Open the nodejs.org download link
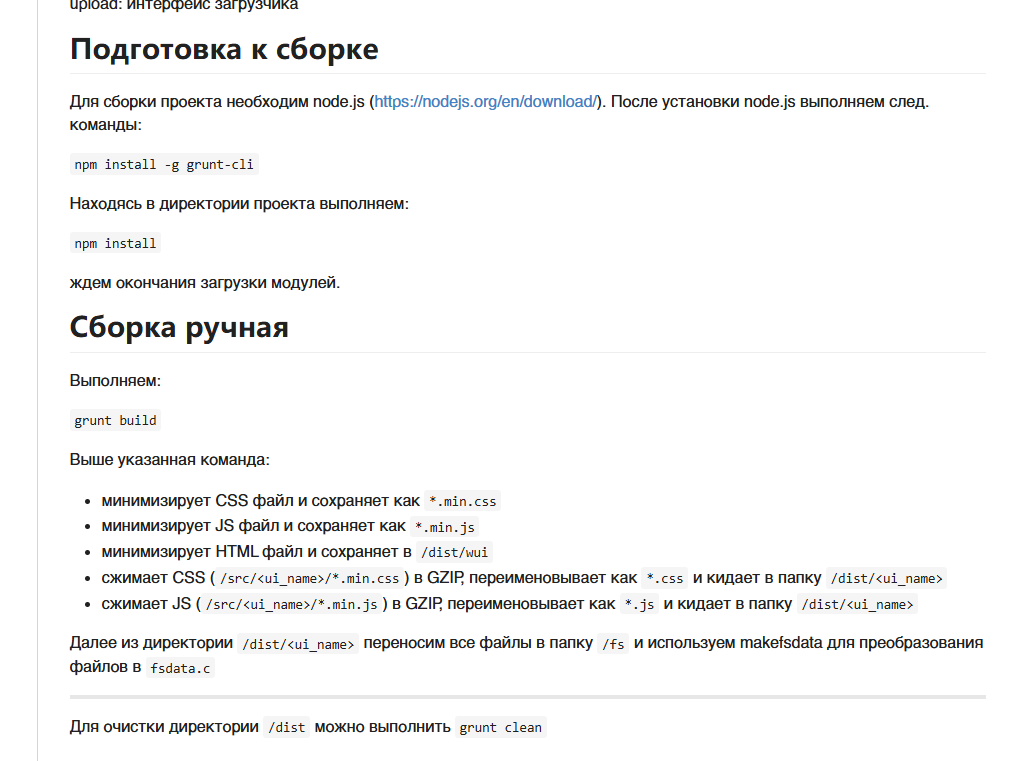Screen dimensions: 1014x761 coord(485,102)
